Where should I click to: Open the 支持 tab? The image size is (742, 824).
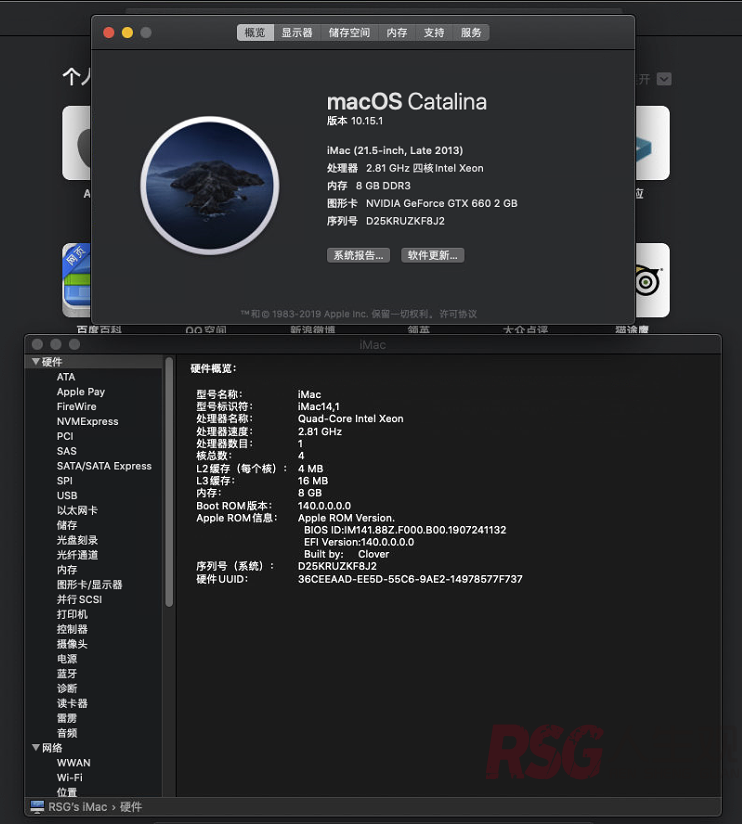point(434,33)
